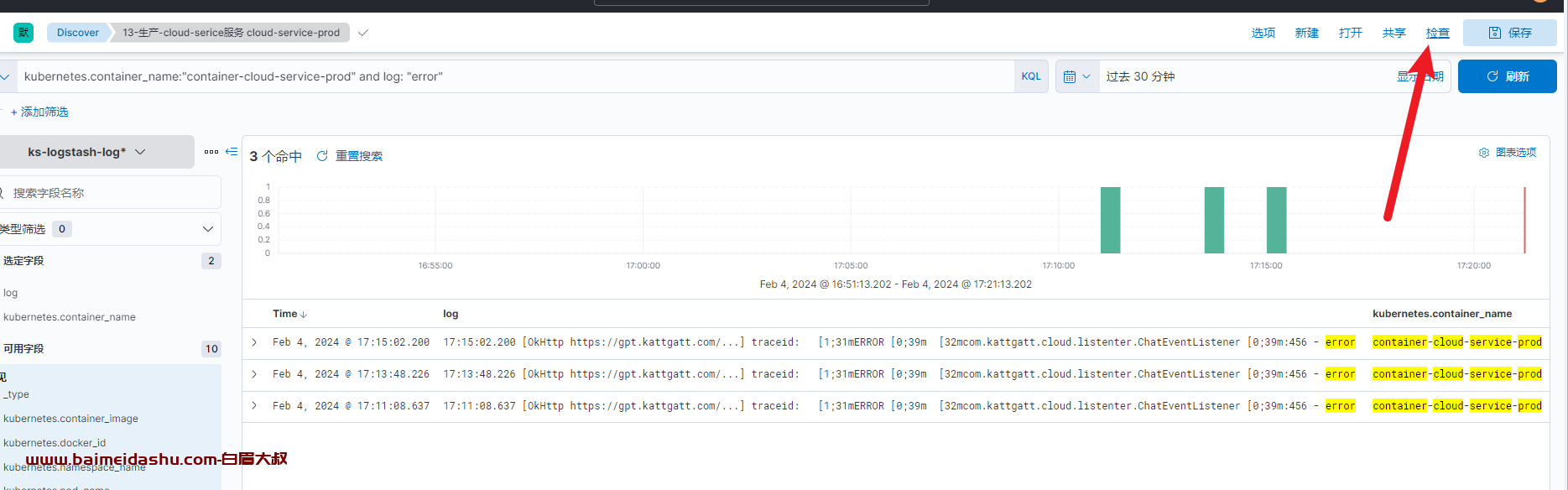Collapse the field sidebar with arrow icon
This screenshot has width=1568, height=490.
click(232, 152)
